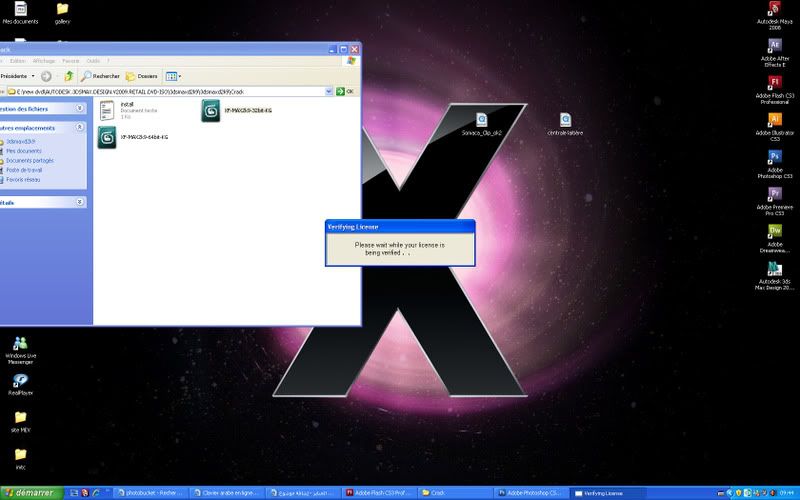Select the install text document file
This screenshot has height=500, width=800.
coord(129,110)
